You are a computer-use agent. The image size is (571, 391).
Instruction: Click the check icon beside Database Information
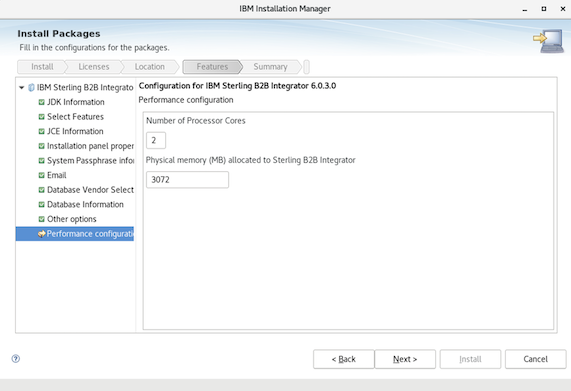coord(42,204)
